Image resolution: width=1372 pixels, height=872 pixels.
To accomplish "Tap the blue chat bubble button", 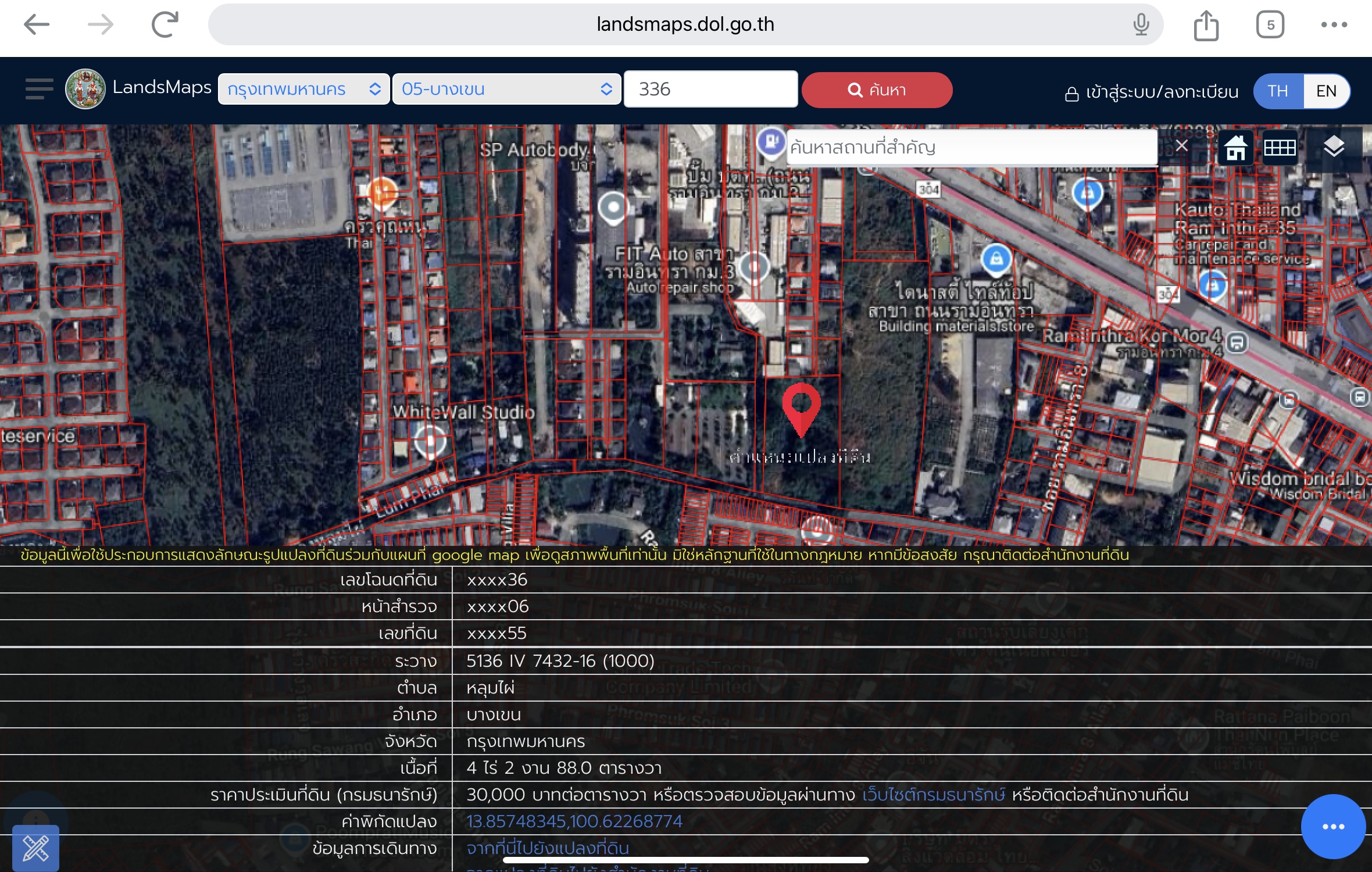I will 1332,827.
